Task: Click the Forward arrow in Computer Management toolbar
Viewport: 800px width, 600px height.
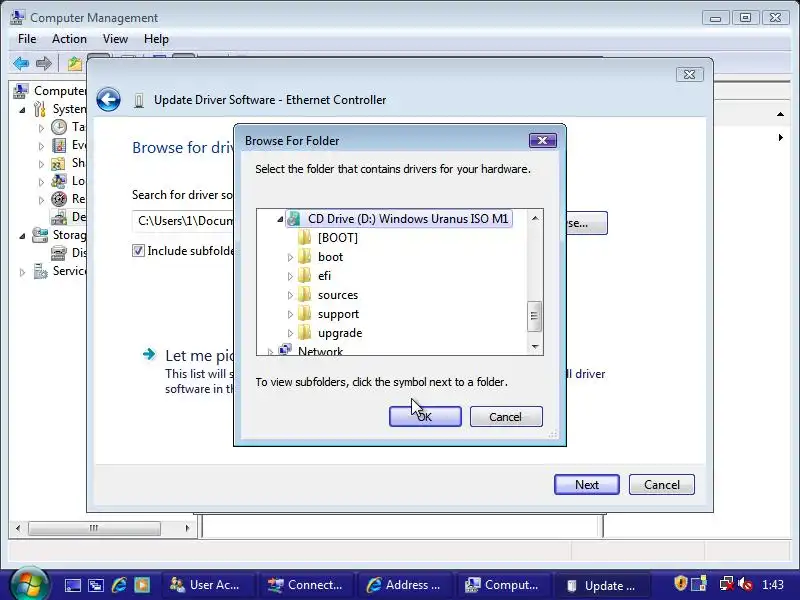Action: point(44,64)
